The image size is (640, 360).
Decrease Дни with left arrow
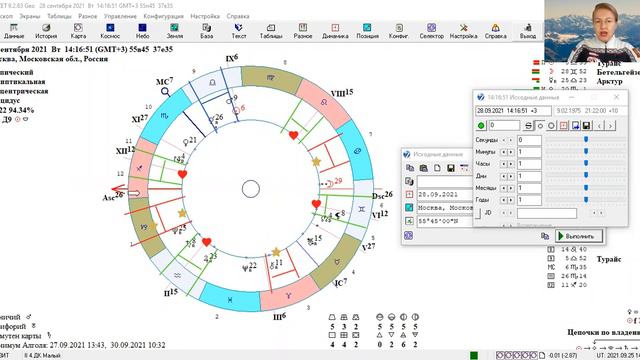(504, 176)
